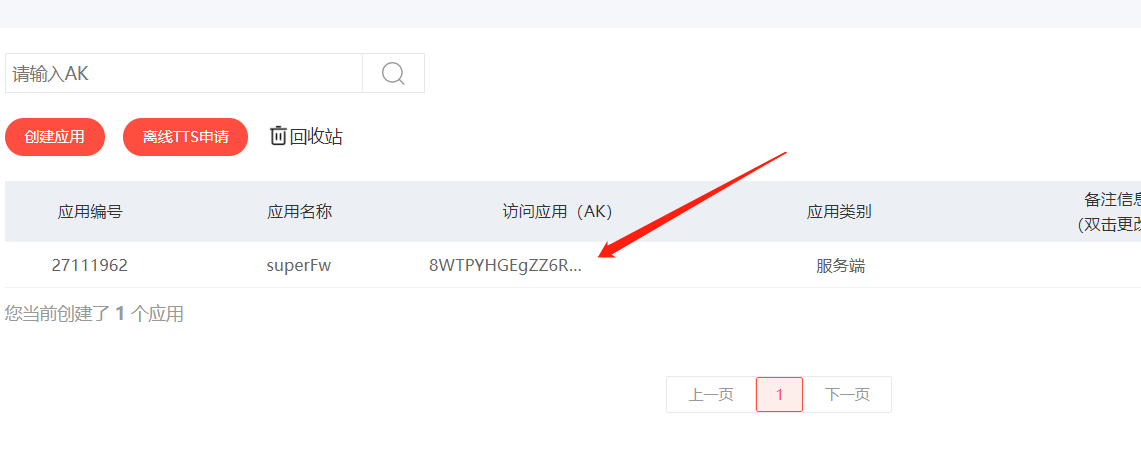1141x458 pixels.
Task: Focus the 请输入AK search field
Action: [183, 73]
